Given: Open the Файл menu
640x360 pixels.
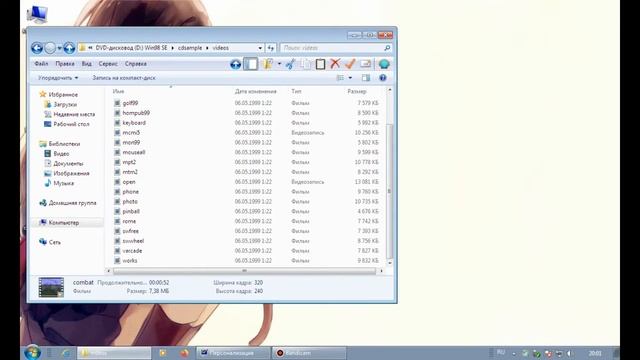Looking at the screenshot, I should tap(41, 64).
